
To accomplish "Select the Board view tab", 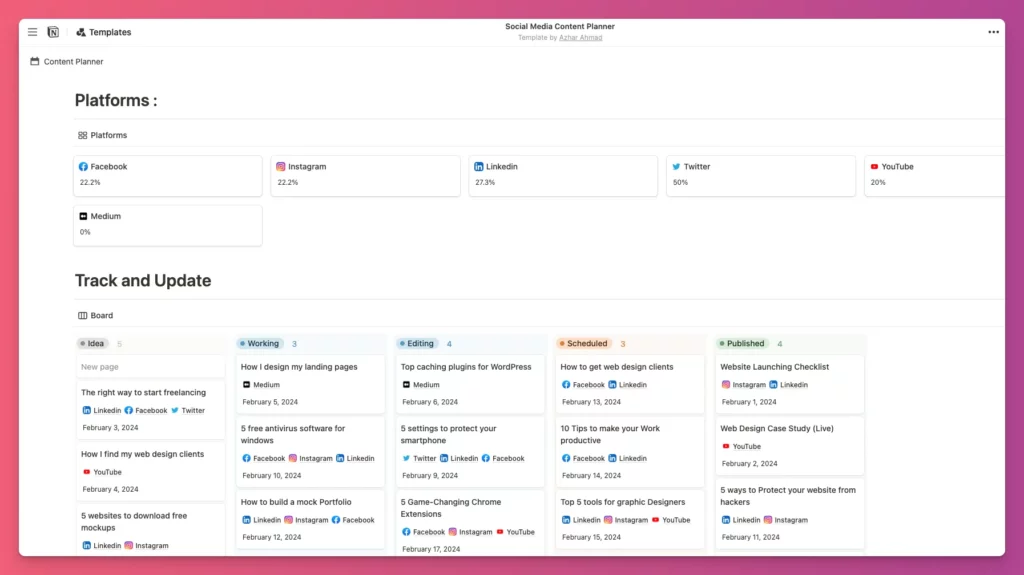I will tap(96, 316).
